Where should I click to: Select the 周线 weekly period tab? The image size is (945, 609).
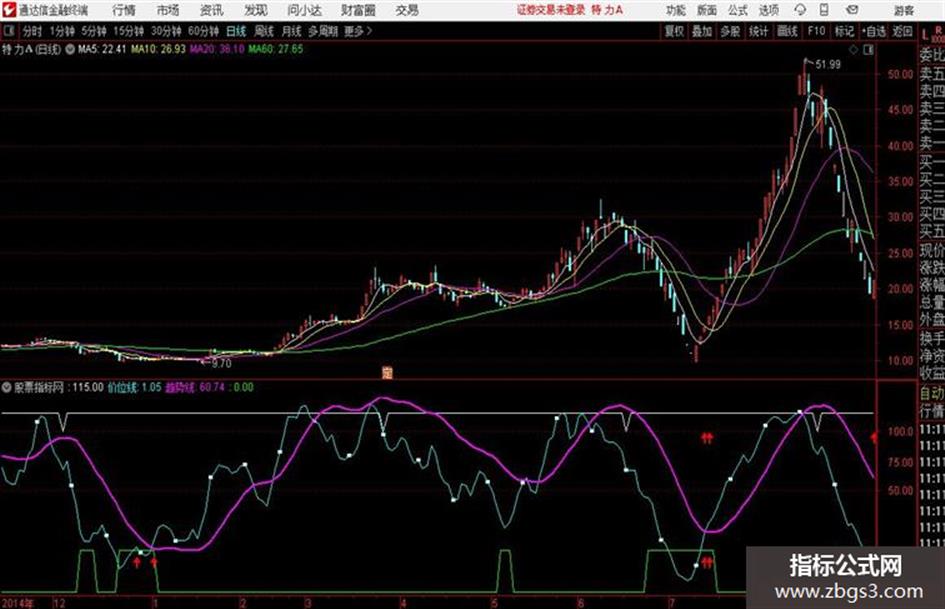(264, 31)
